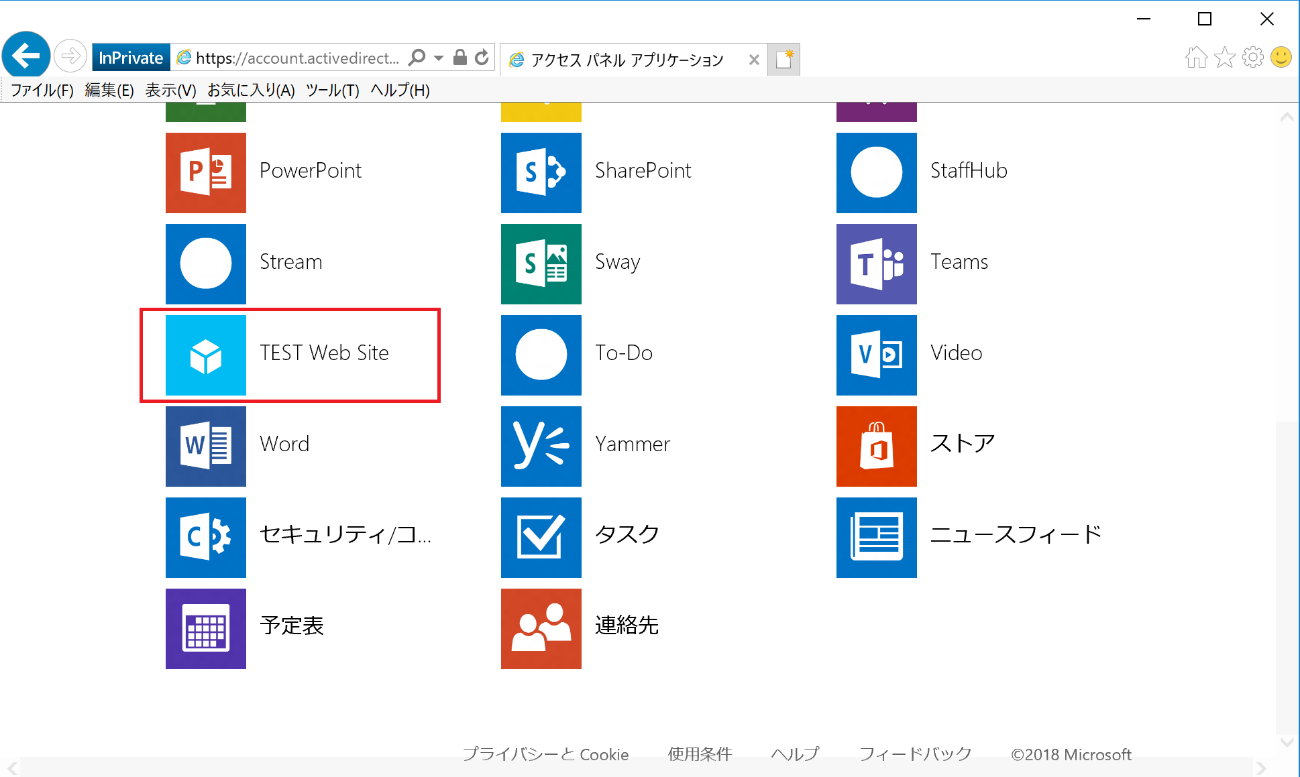Open the お気に入り(A) menu

tap(251, 90)
